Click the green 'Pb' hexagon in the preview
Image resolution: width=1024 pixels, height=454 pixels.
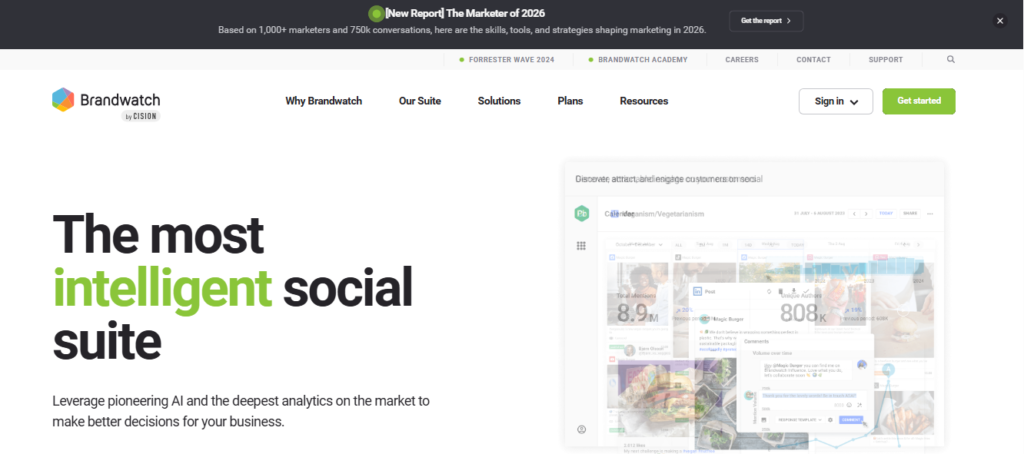click(581, 214)
